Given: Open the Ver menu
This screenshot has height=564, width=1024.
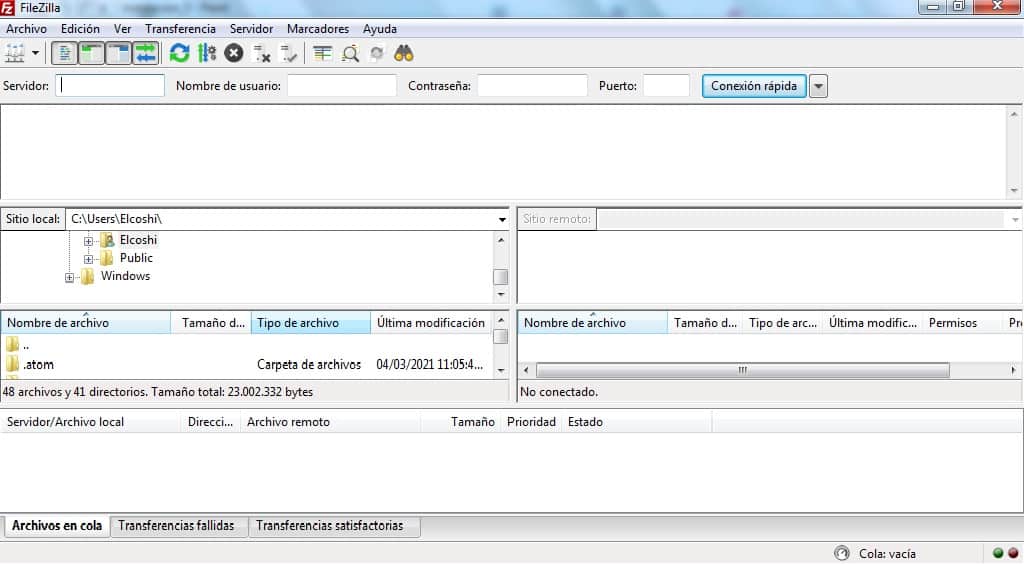Looking at the screenshot, I should tap(122, 29).
